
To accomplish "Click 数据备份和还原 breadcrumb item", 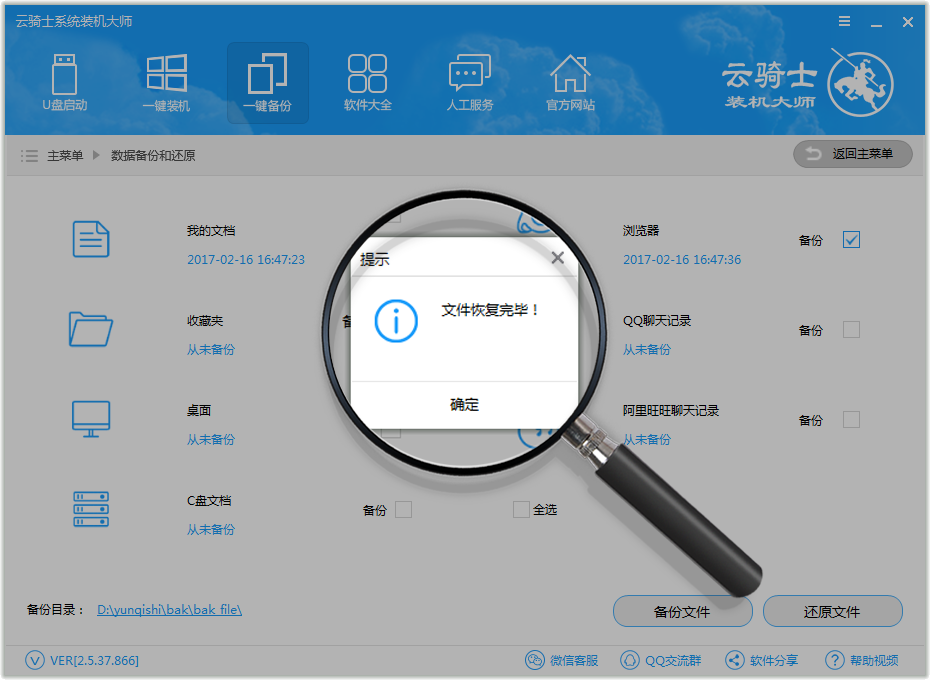I will [x=153, y=155].
